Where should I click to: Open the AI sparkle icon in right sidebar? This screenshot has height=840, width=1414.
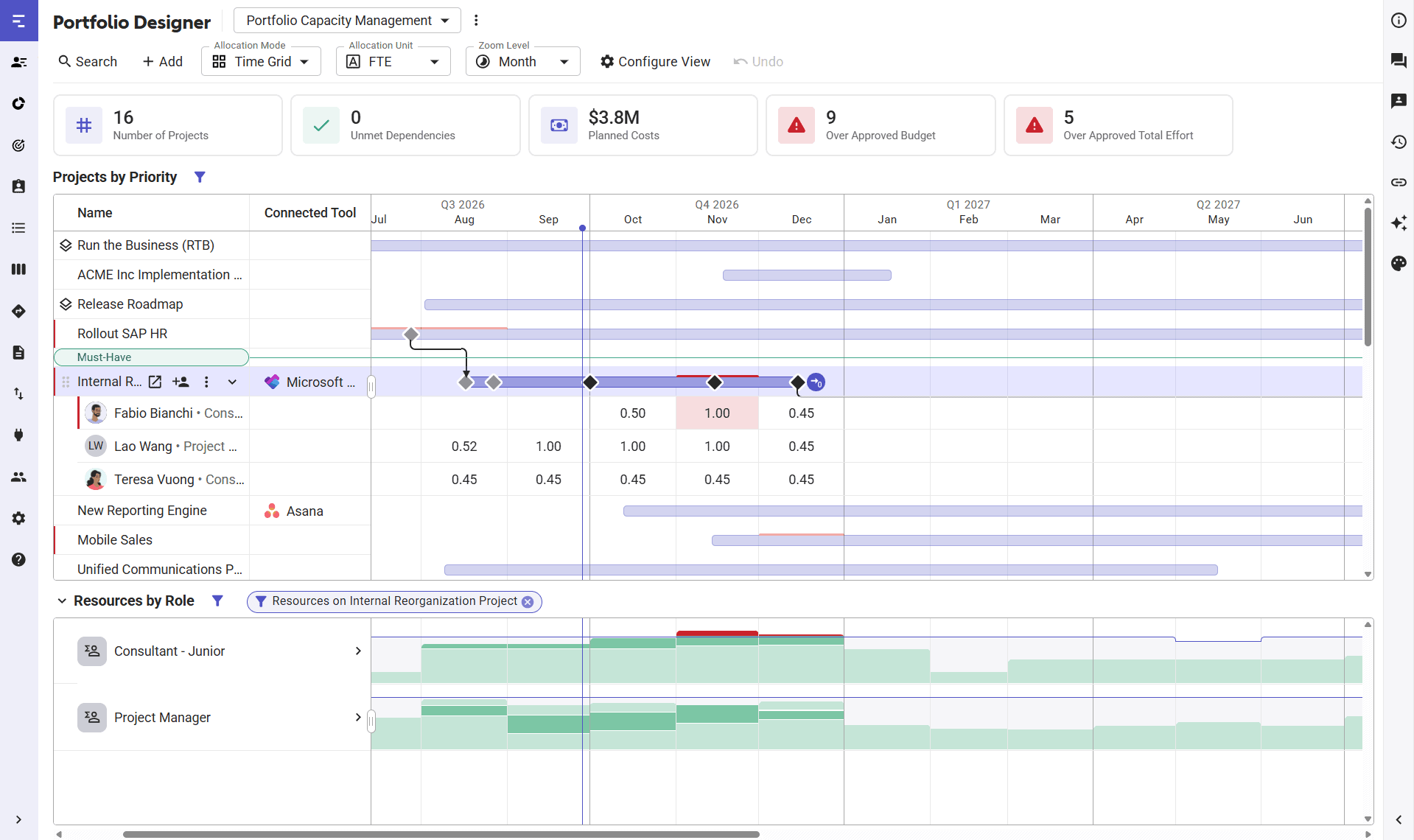pos(1399,223)
